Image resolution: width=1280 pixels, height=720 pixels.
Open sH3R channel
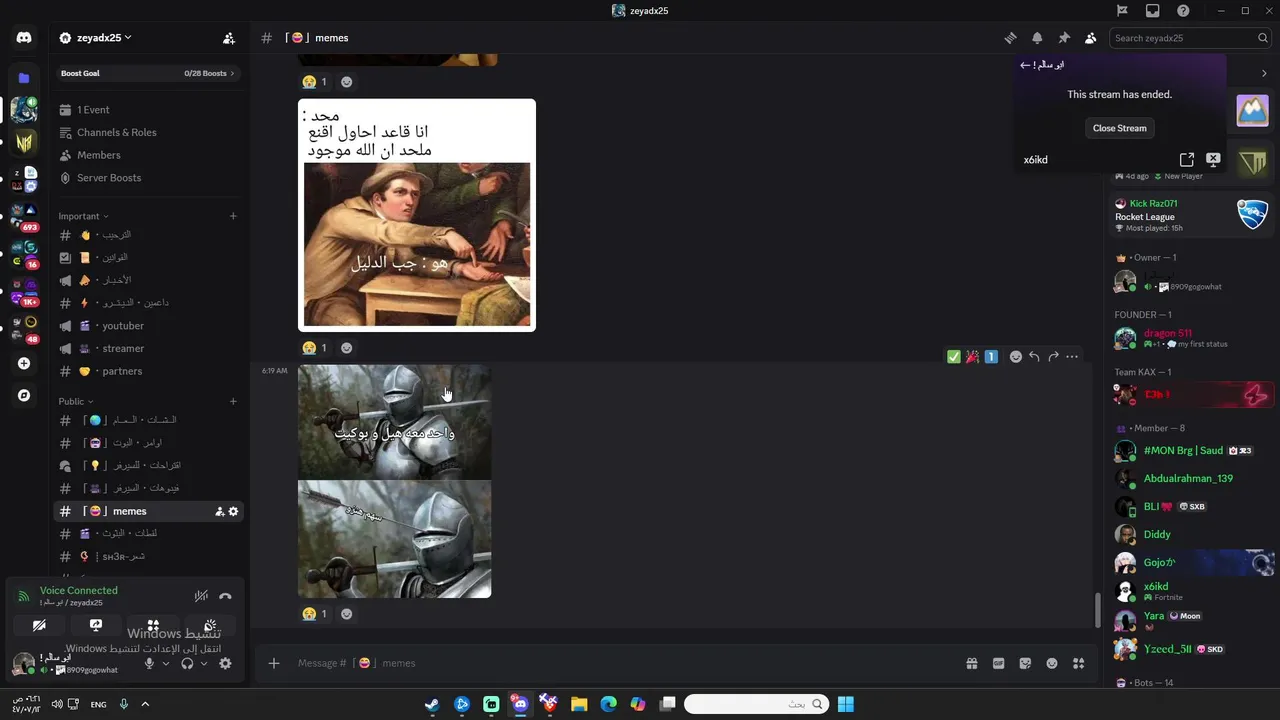148,556
